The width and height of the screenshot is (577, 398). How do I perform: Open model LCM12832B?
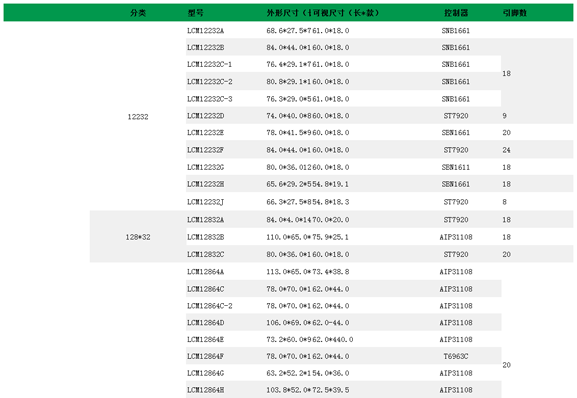(x=205, y=237)
